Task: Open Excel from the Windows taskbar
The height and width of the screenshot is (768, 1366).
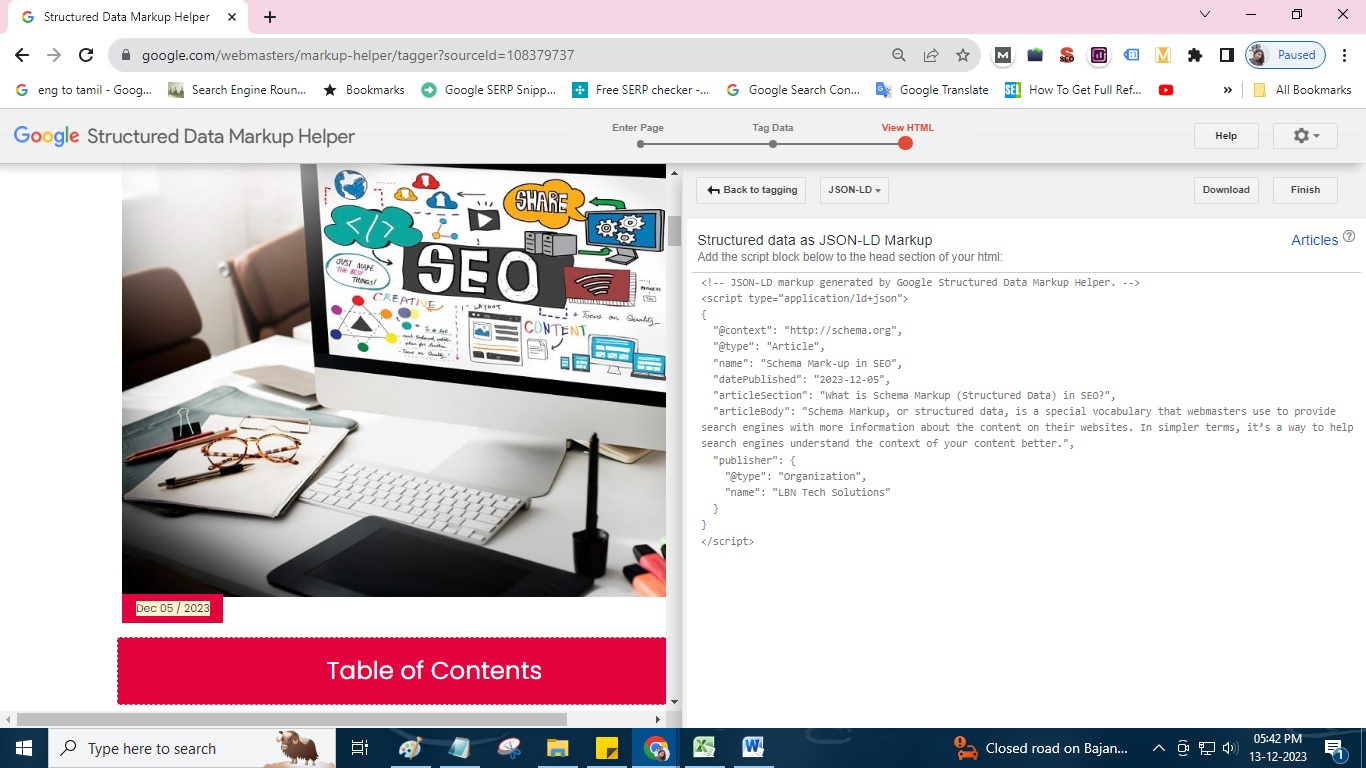Action: click(704, 748)
